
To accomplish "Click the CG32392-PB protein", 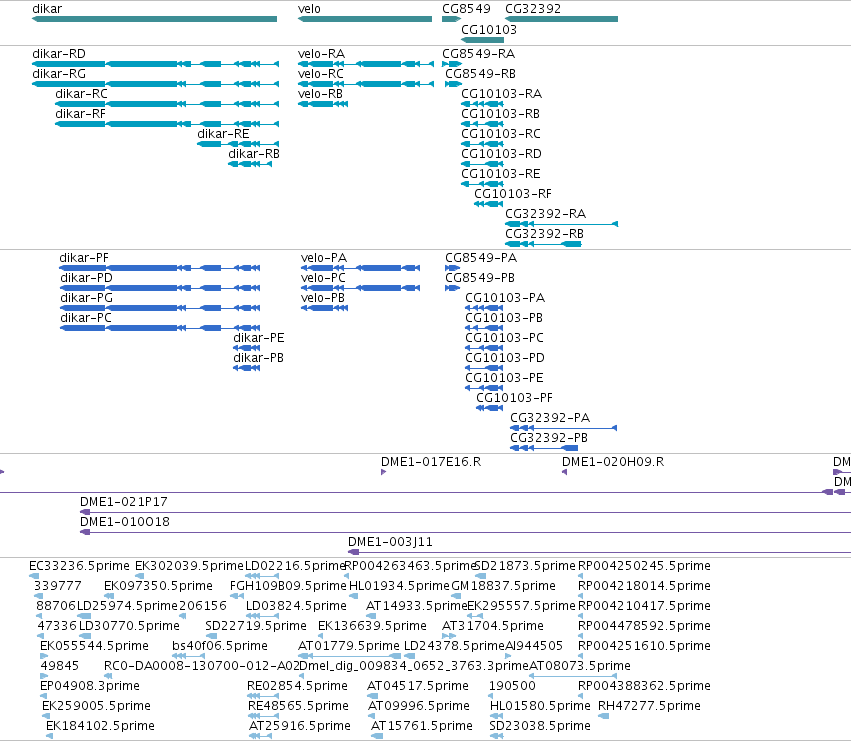I will tap(544, 448).
